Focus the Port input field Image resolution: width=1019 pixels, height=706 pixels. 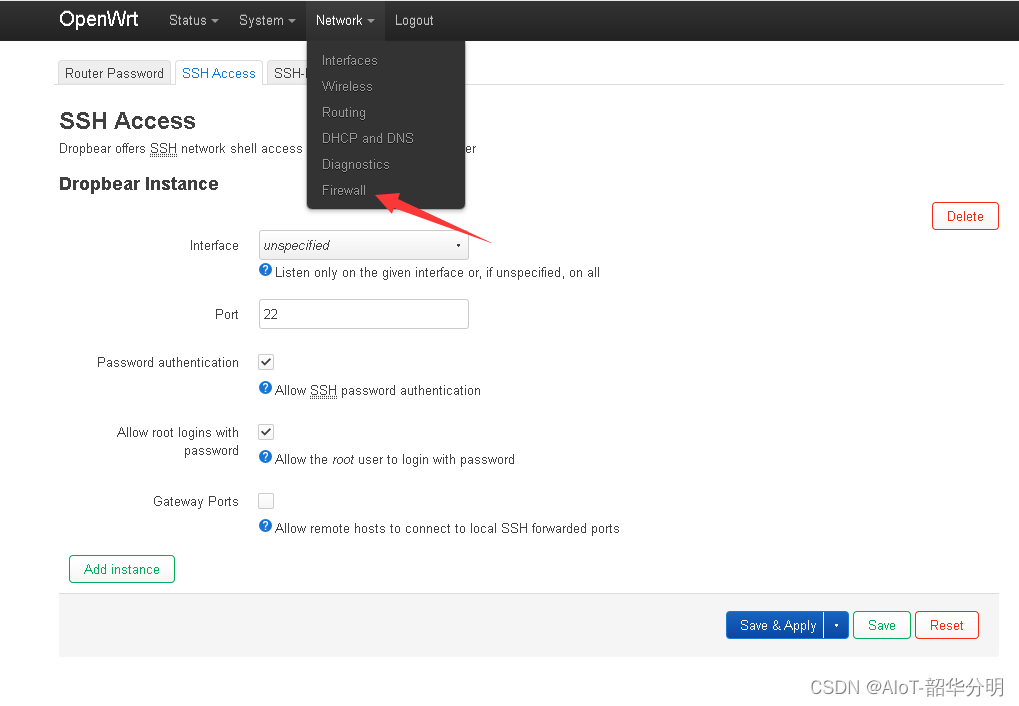click(x=363, y=314)
